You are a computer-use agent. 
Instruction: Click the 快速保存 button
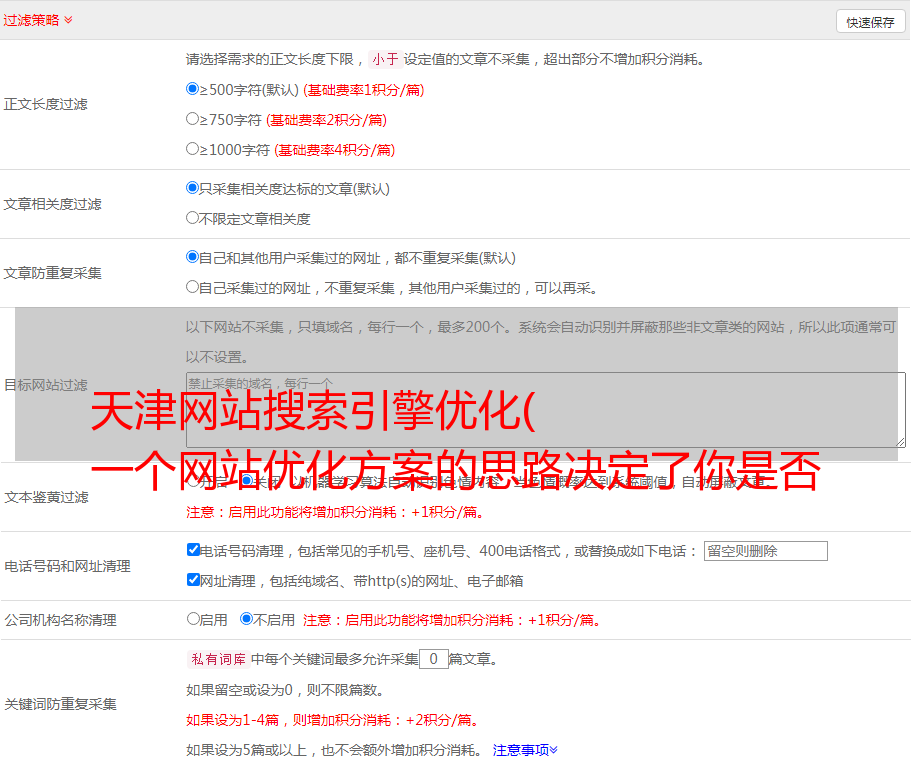870,22
